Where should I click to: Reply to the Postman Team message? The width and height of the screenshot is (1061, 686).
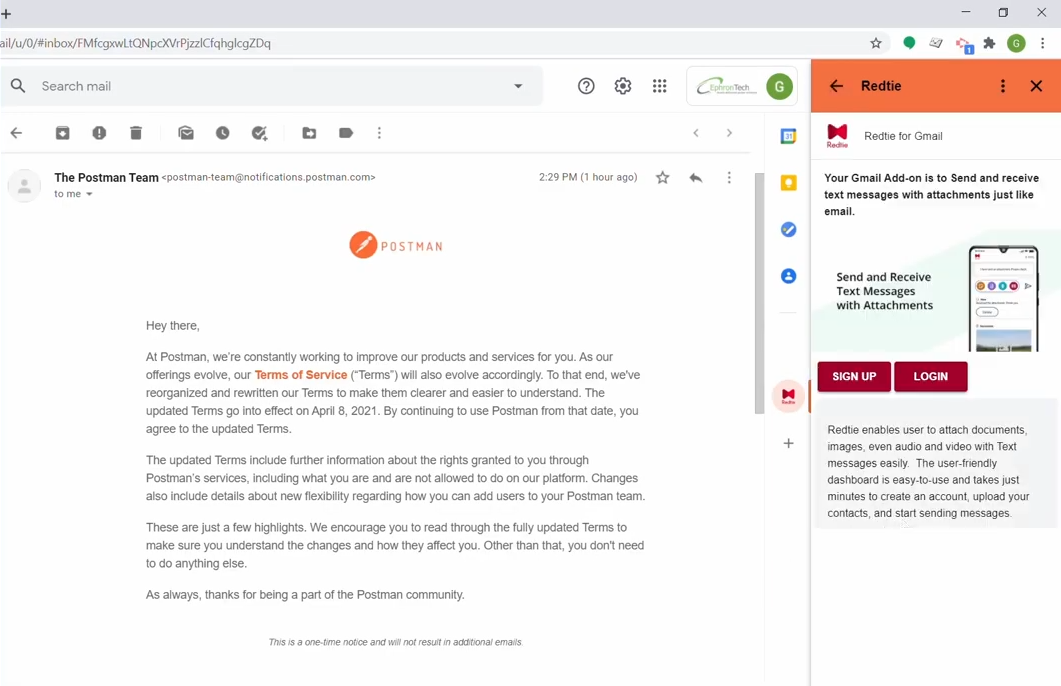[x=696, y=178]
